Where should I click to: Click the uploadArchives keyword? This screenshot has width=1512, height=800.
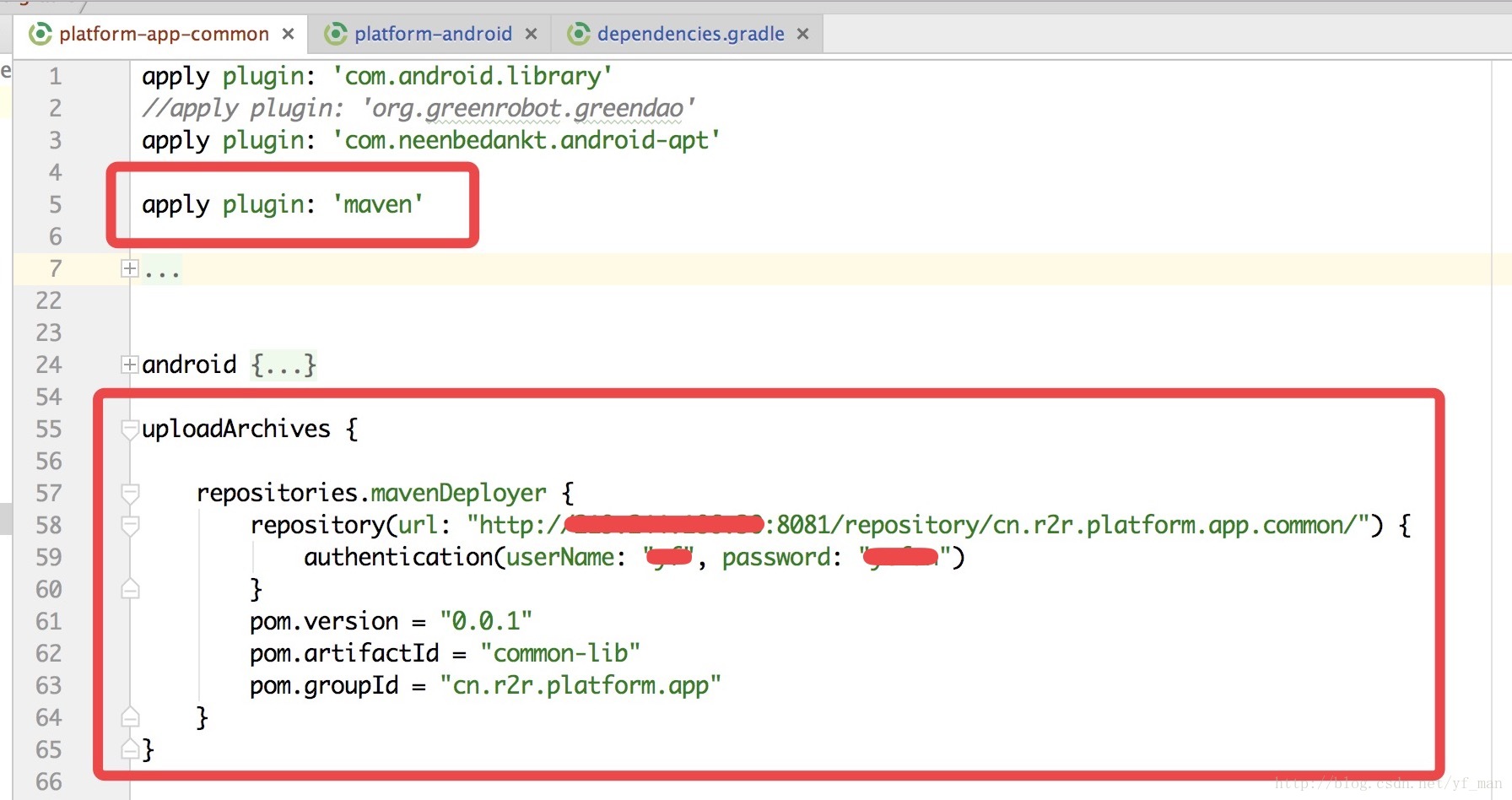[236, 430]
